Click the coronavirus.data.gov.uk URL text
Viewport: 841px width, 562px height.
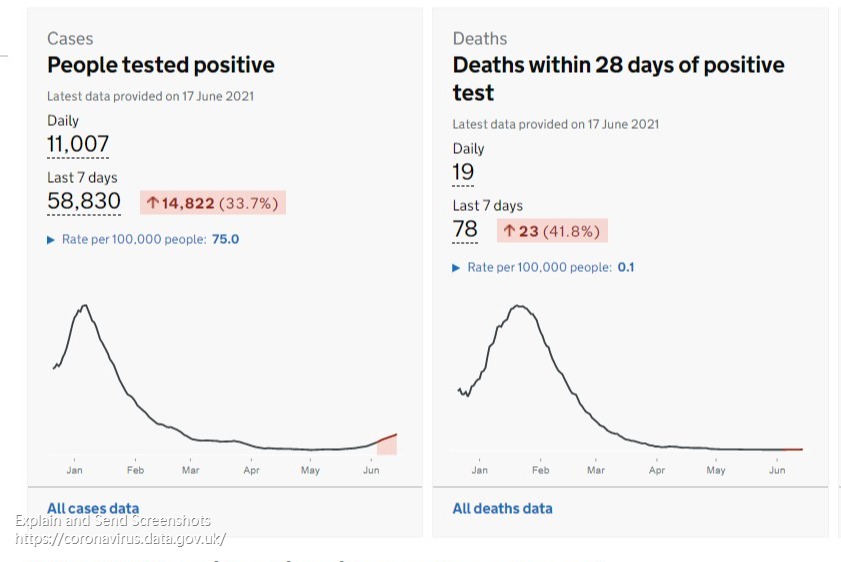(120, 539)
